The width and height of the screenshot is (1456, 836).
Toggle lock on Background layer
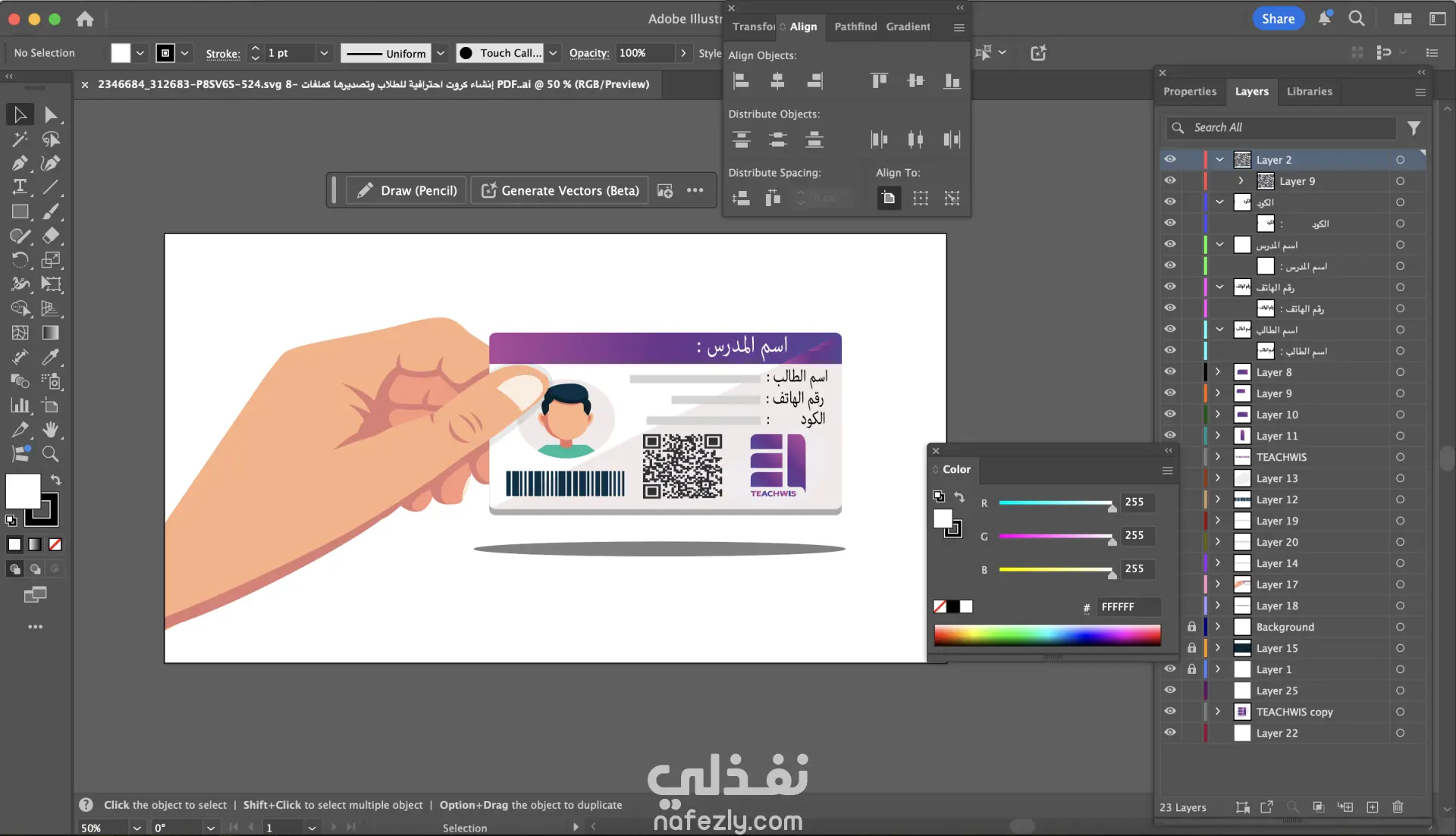pyautogui.click(x=1191, y=627)
